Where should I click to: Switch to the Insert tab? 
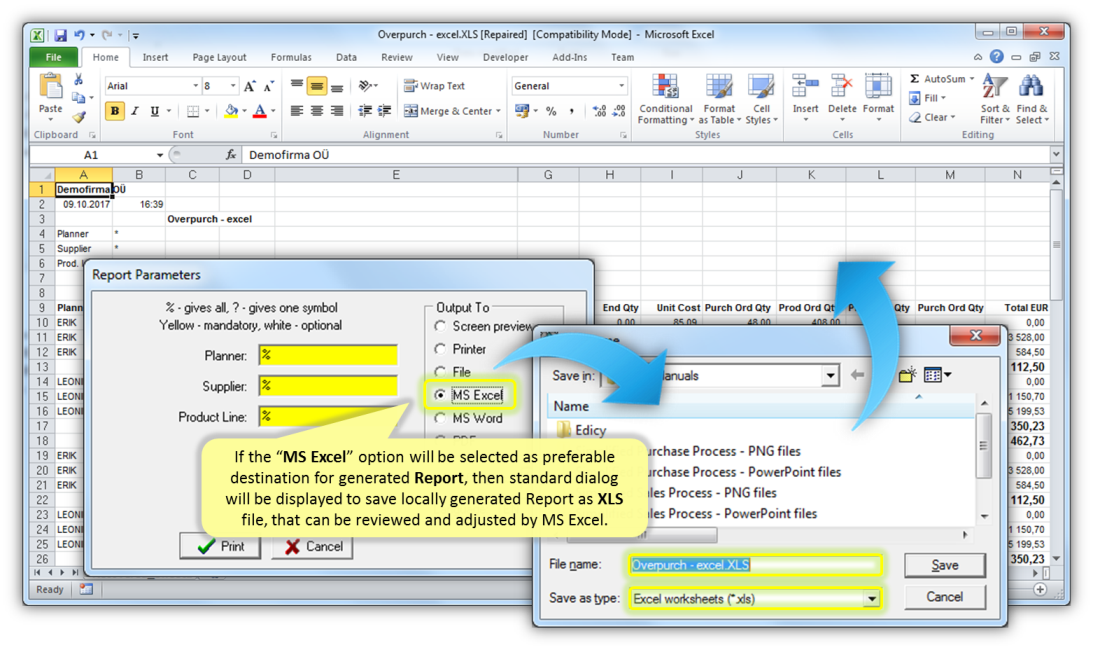pyautogui.click(x=155, y=57)
